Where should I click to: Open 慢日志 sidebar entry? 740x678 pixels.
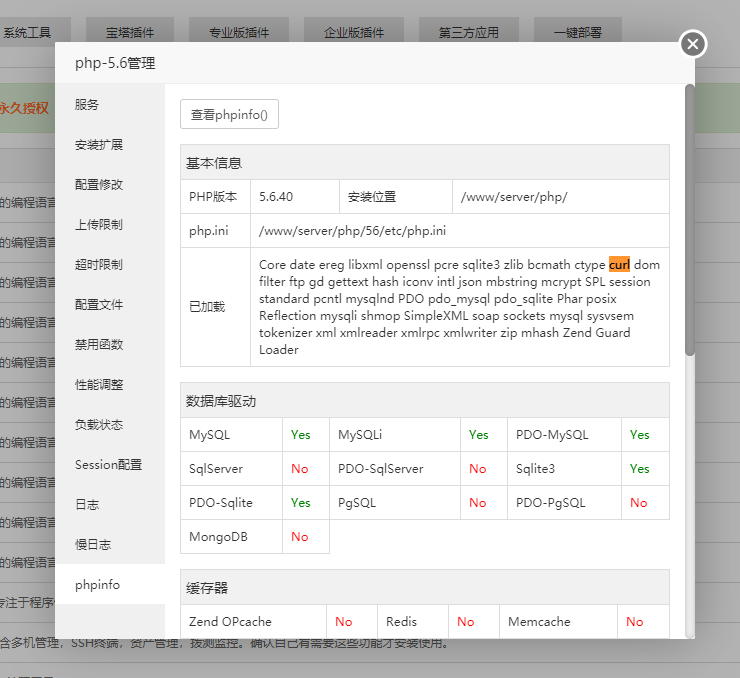(93, 545)
